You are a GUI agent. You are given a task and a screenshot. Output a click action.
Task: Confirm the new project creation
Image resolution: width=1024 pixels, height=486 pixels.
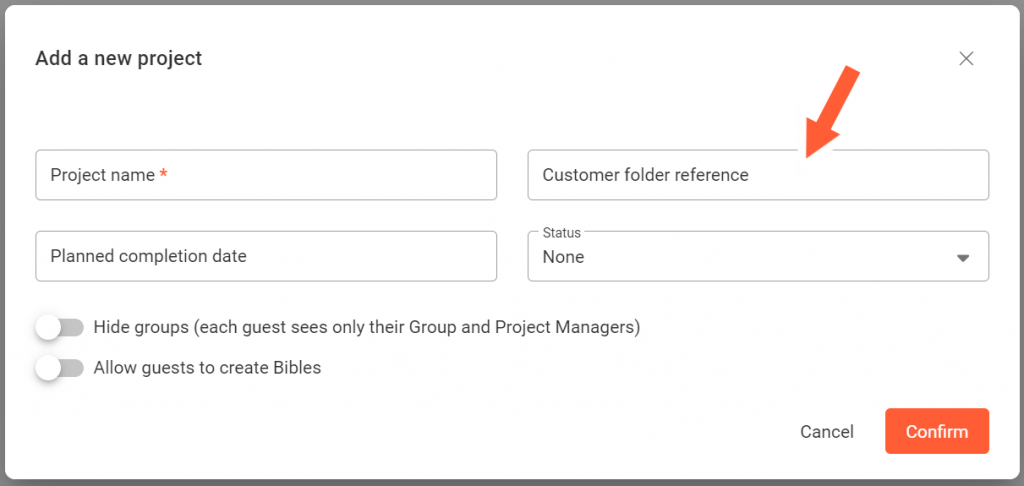(937, 431)
